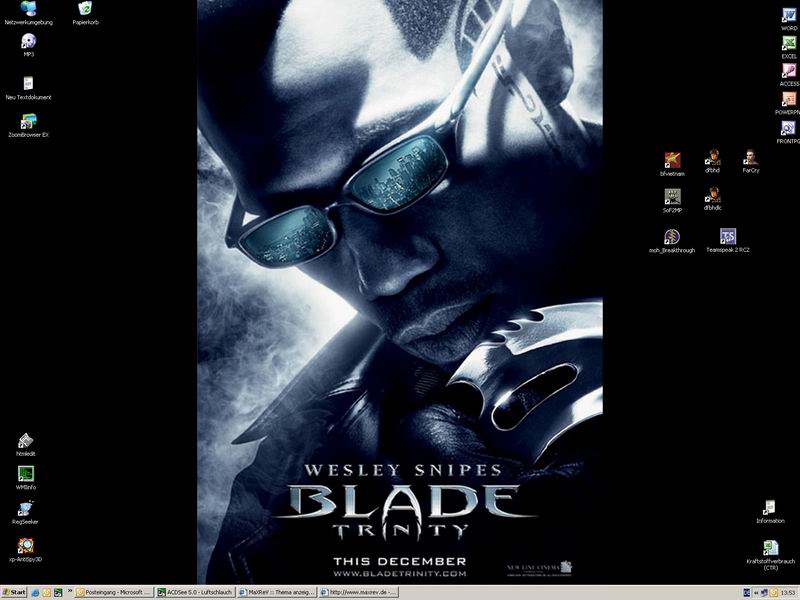800x600 pixels.
Task: Click the ACCESS desktop shortcut
Action: [x=789, y=72]
